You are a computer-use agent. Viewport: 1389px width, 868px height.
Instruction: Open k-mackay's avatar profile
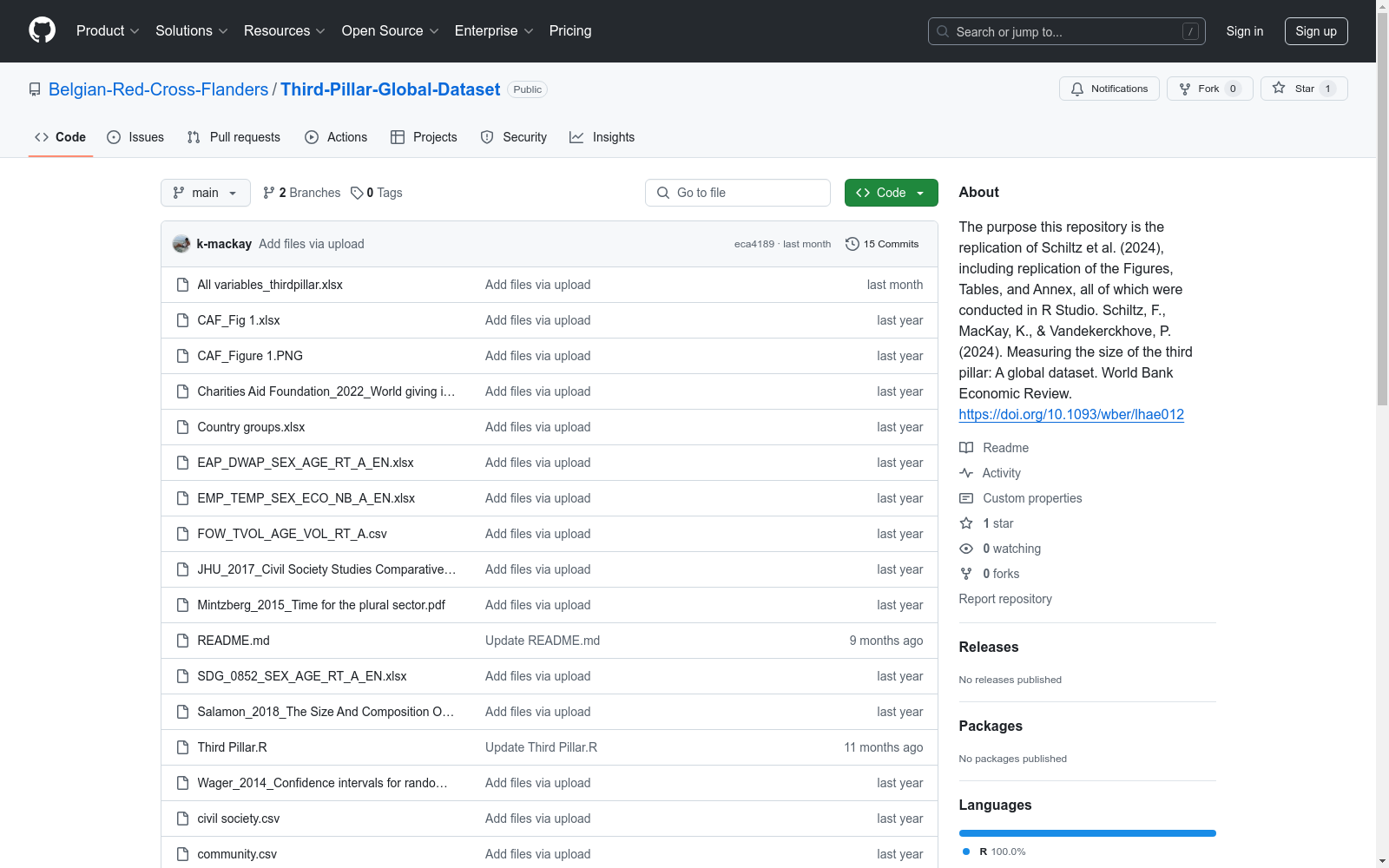(181, 244)
